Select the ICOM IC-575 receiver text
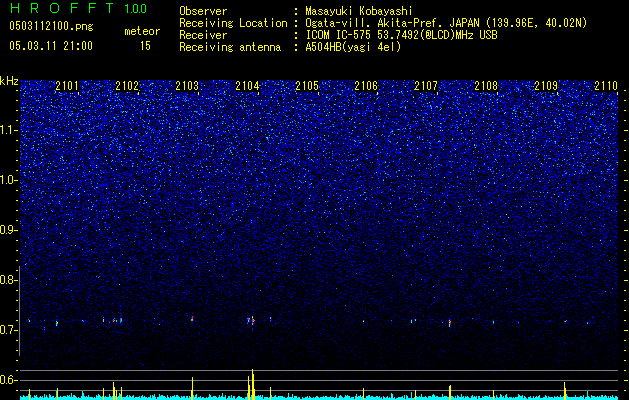629x400 pixels. pos(401,35)
